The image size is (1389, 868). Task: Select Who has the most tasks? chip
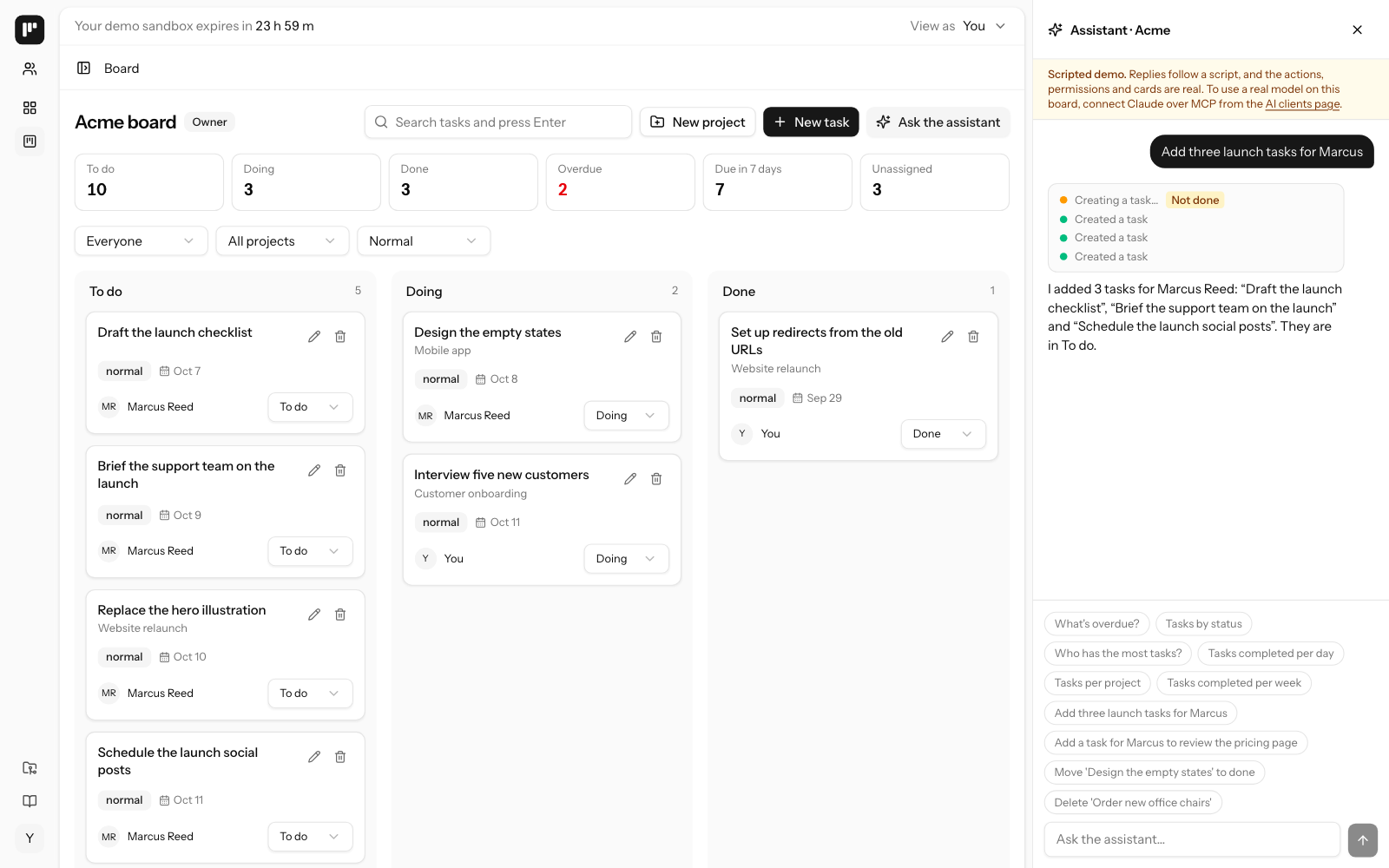click(1118, 654)
